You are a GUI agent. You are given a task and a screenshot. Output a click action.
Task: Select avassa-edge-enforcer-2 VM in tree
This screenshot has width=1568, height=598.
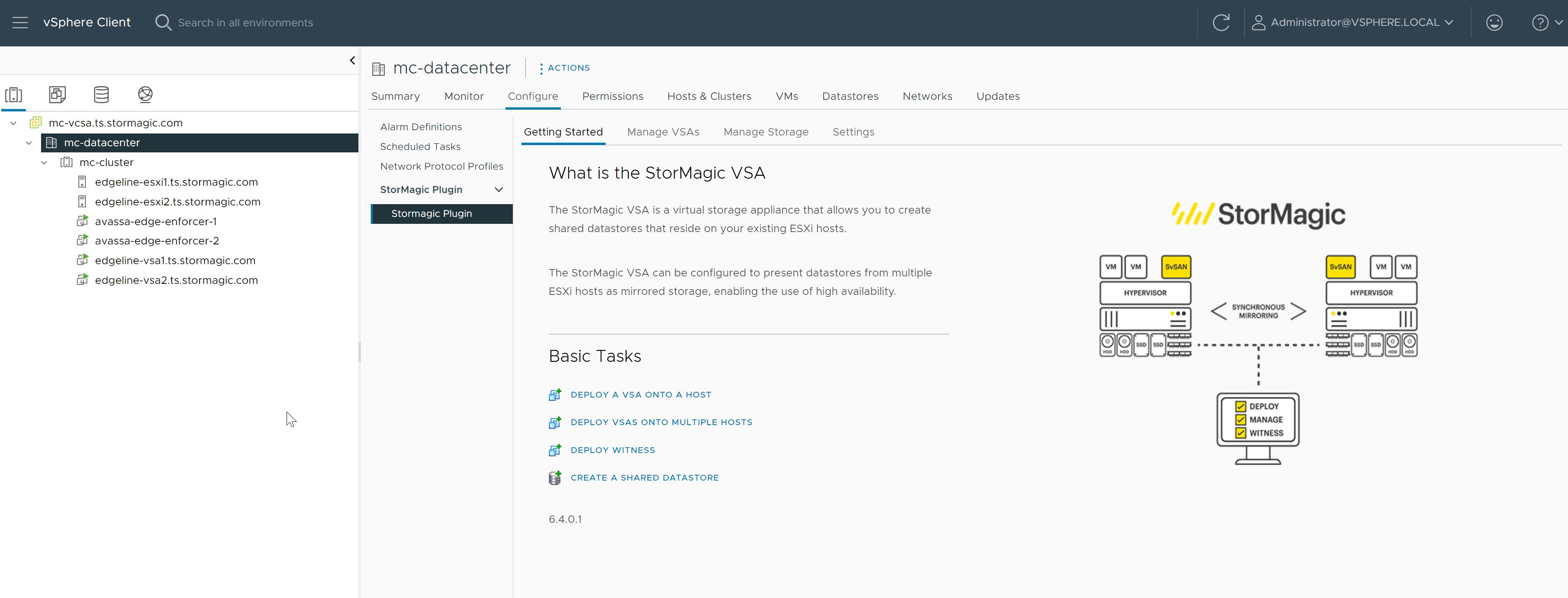[156, 241]
